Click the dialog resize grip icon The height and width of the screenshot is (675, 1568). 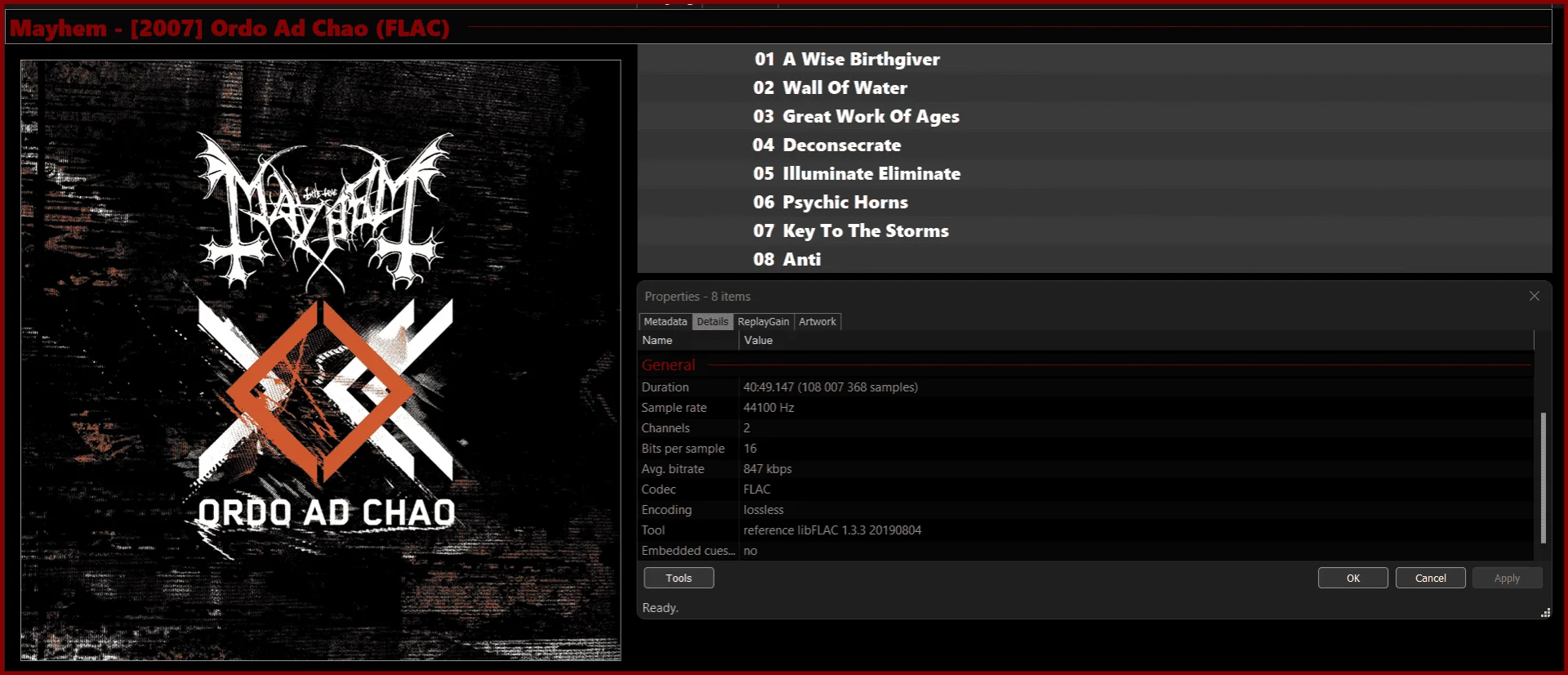tap(1545, 613)
